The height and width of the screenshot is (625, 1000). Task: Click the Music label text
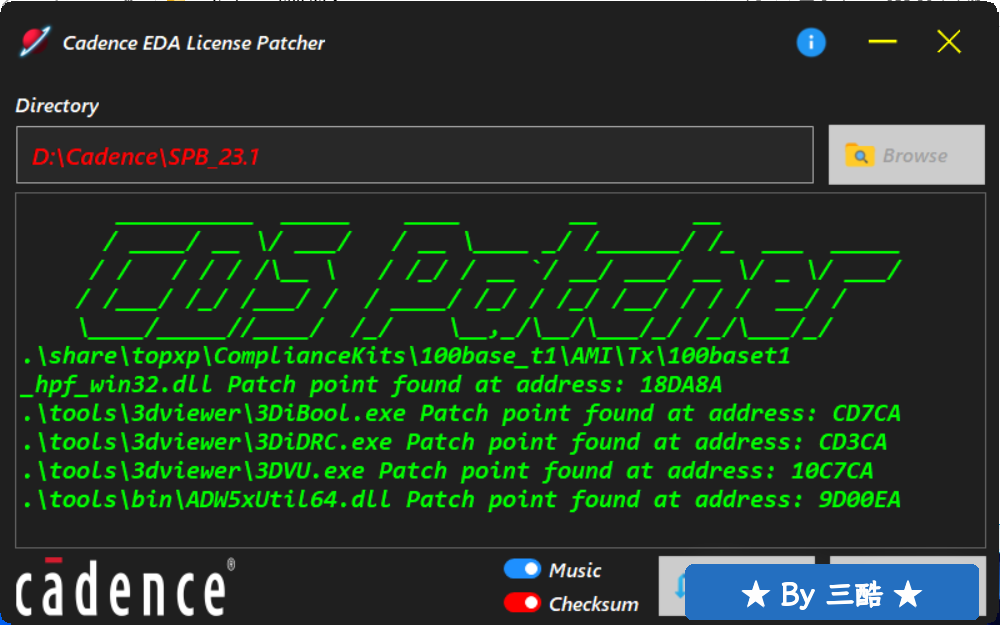(x=575, y=570)
